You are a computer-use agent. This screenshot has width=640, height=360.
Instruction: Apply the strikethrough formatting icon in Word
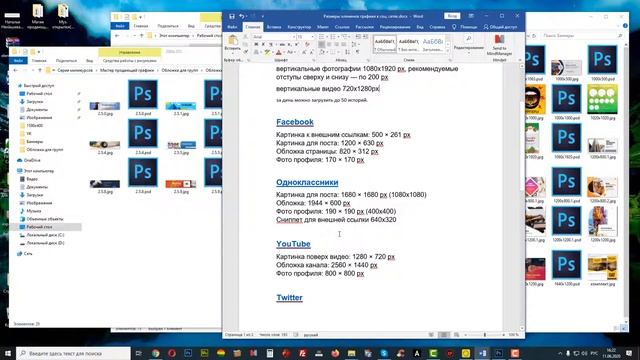coord(282,44)
